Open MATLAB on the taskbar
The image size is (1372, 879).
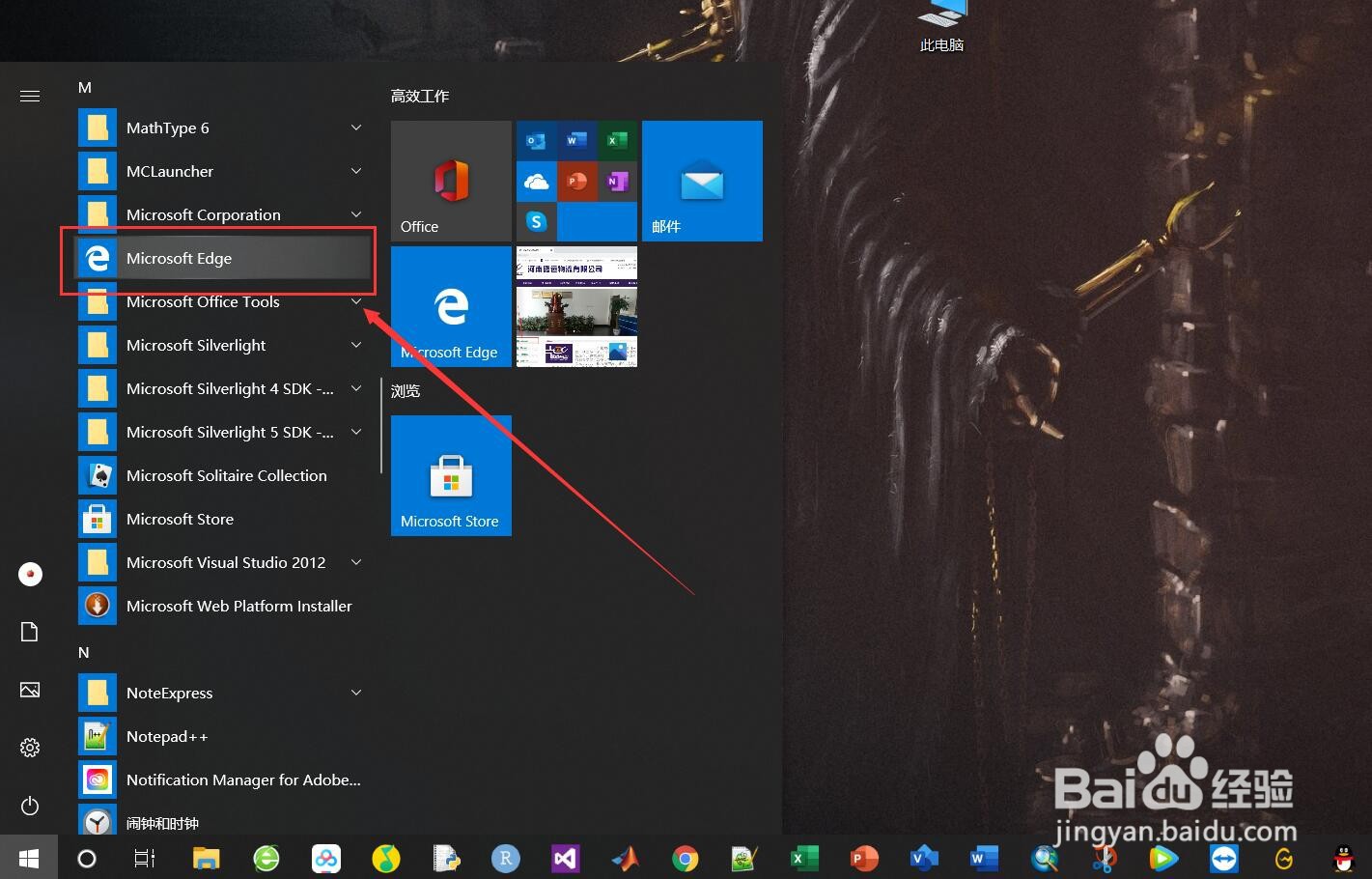click(x=626, y=858)
